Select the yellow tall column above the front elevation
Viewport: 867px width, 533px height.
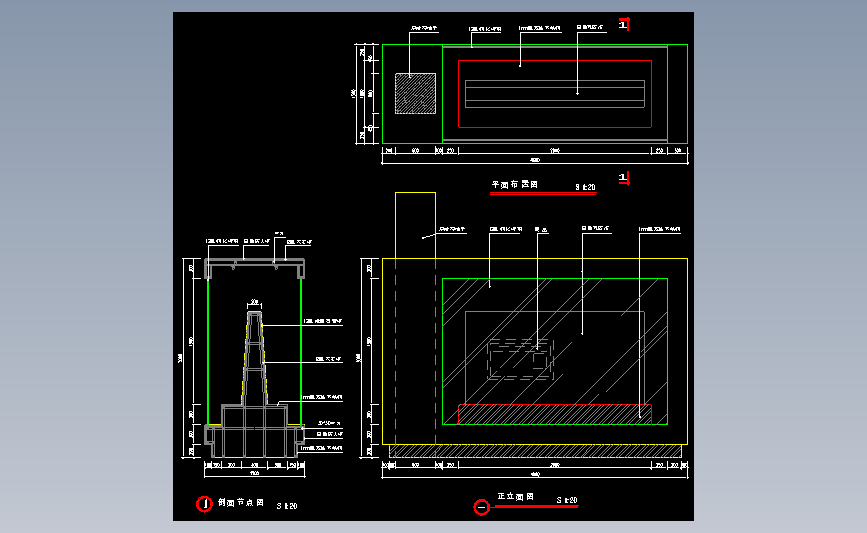pos(415,226)
